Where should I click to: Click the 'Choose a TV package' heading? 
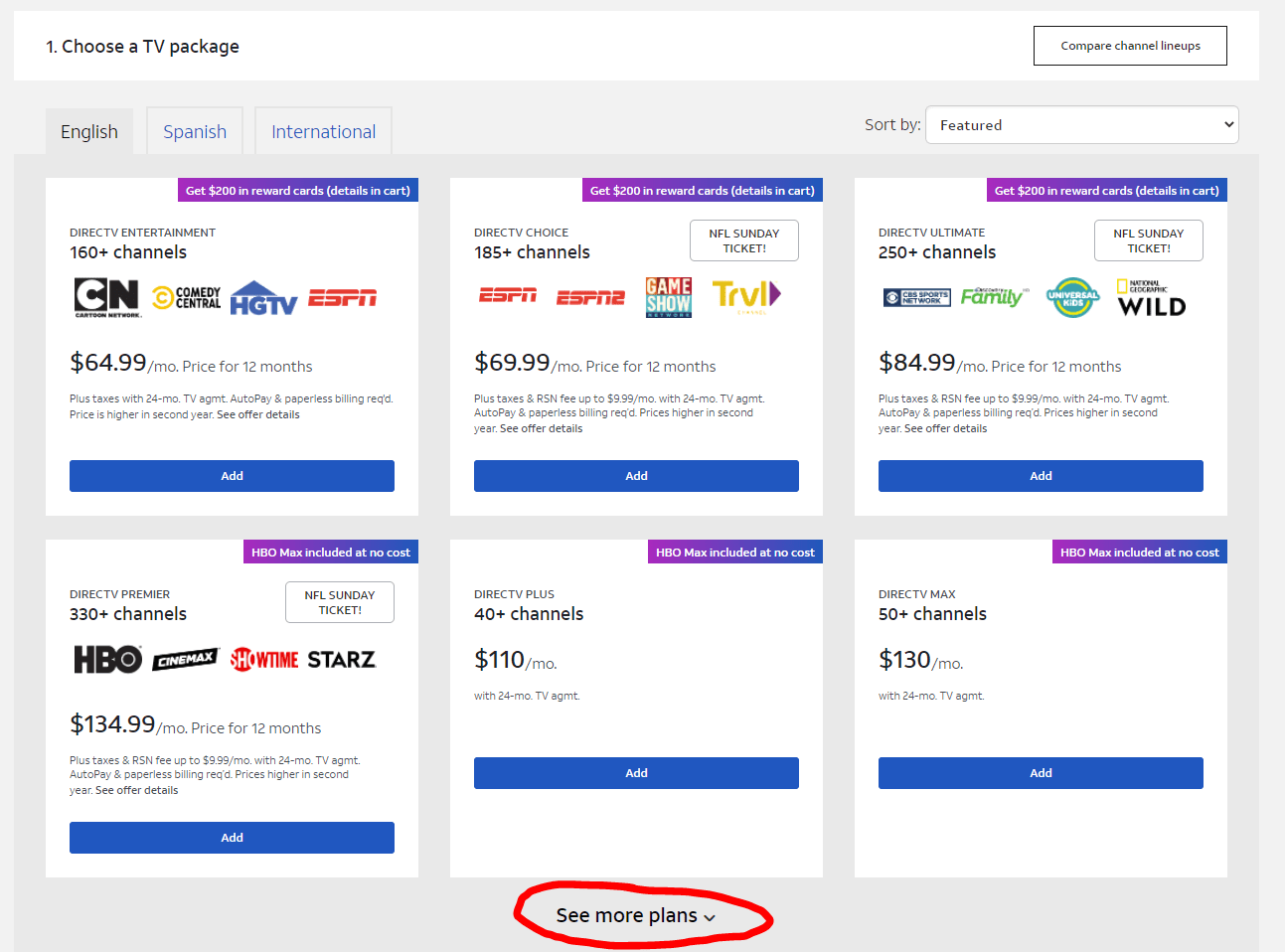click(x=150, y=47)
